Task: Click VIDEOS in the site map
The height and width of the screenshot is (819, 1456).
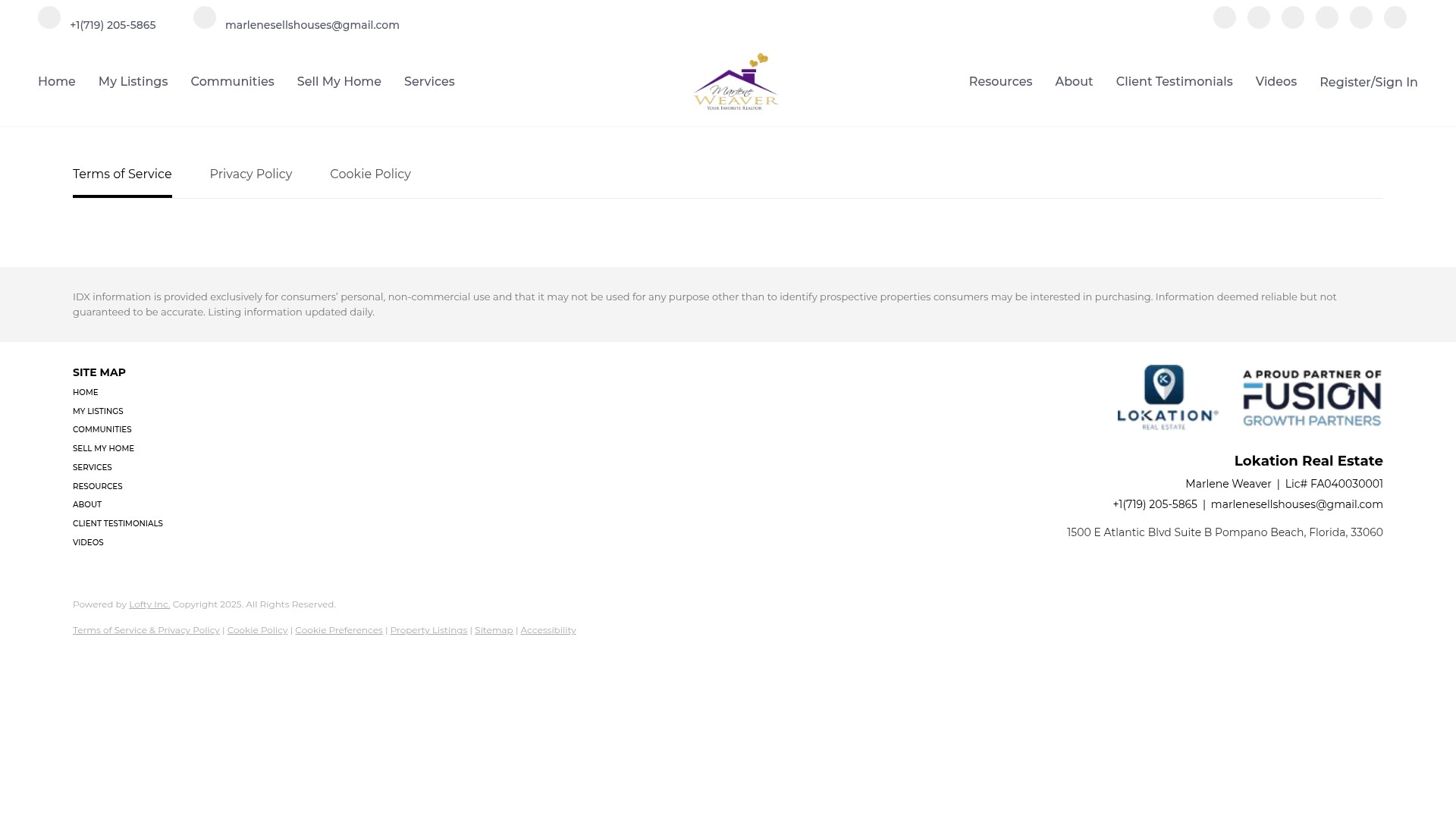Action: 88,543
